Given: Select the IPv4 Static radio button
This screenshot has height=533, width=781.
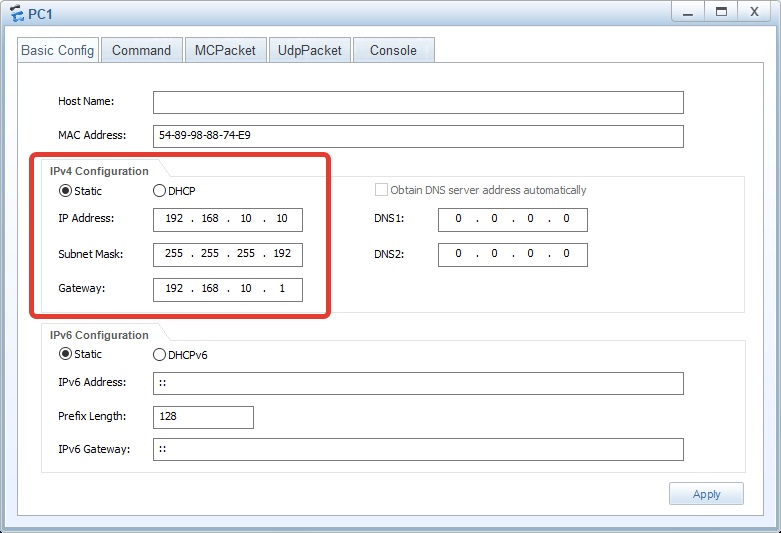Looking at the screenshot, I should 66,191.
